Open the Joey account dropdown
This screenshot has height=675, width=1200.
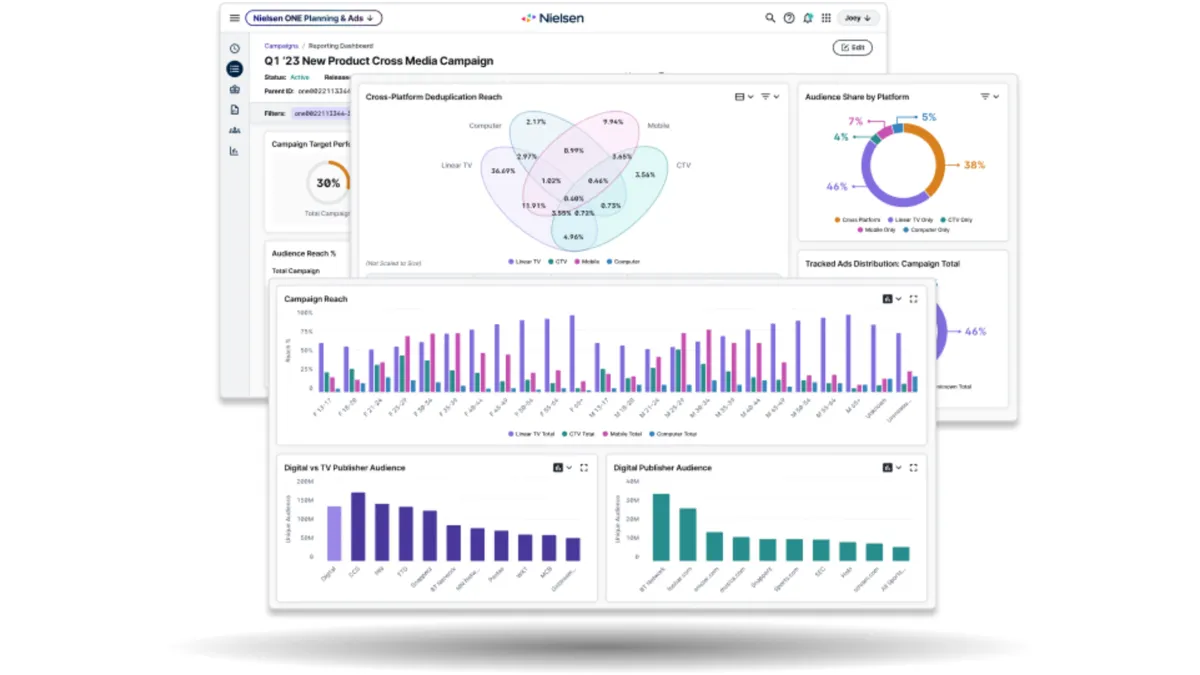858,17
